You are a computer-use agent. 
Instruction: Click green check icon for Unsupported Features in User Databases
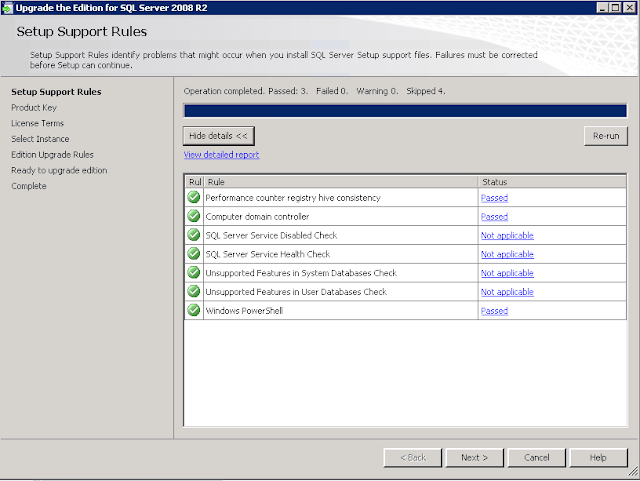coord(193,291)
